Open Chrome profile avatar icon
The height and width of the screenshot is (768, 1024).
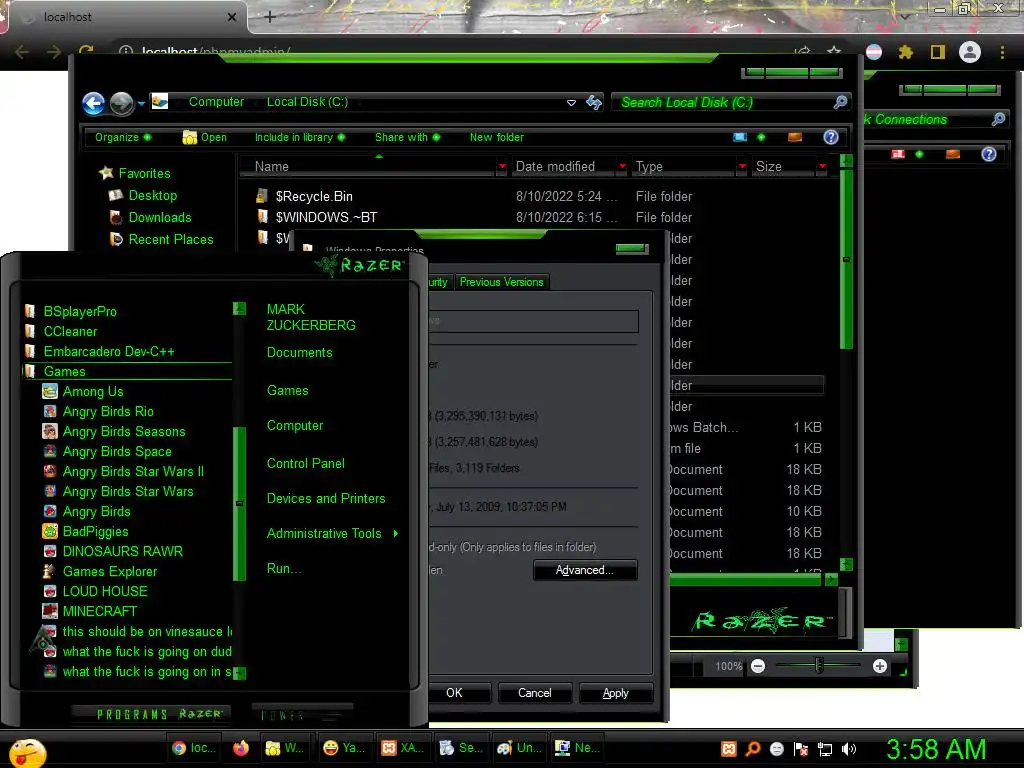tap(970, 52)
